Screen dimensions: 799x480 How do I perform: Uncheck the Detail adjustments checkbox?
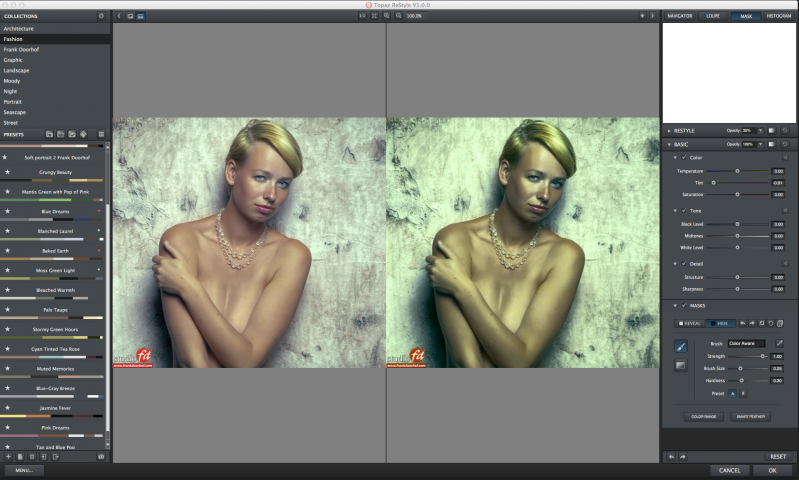click(684, 264)
